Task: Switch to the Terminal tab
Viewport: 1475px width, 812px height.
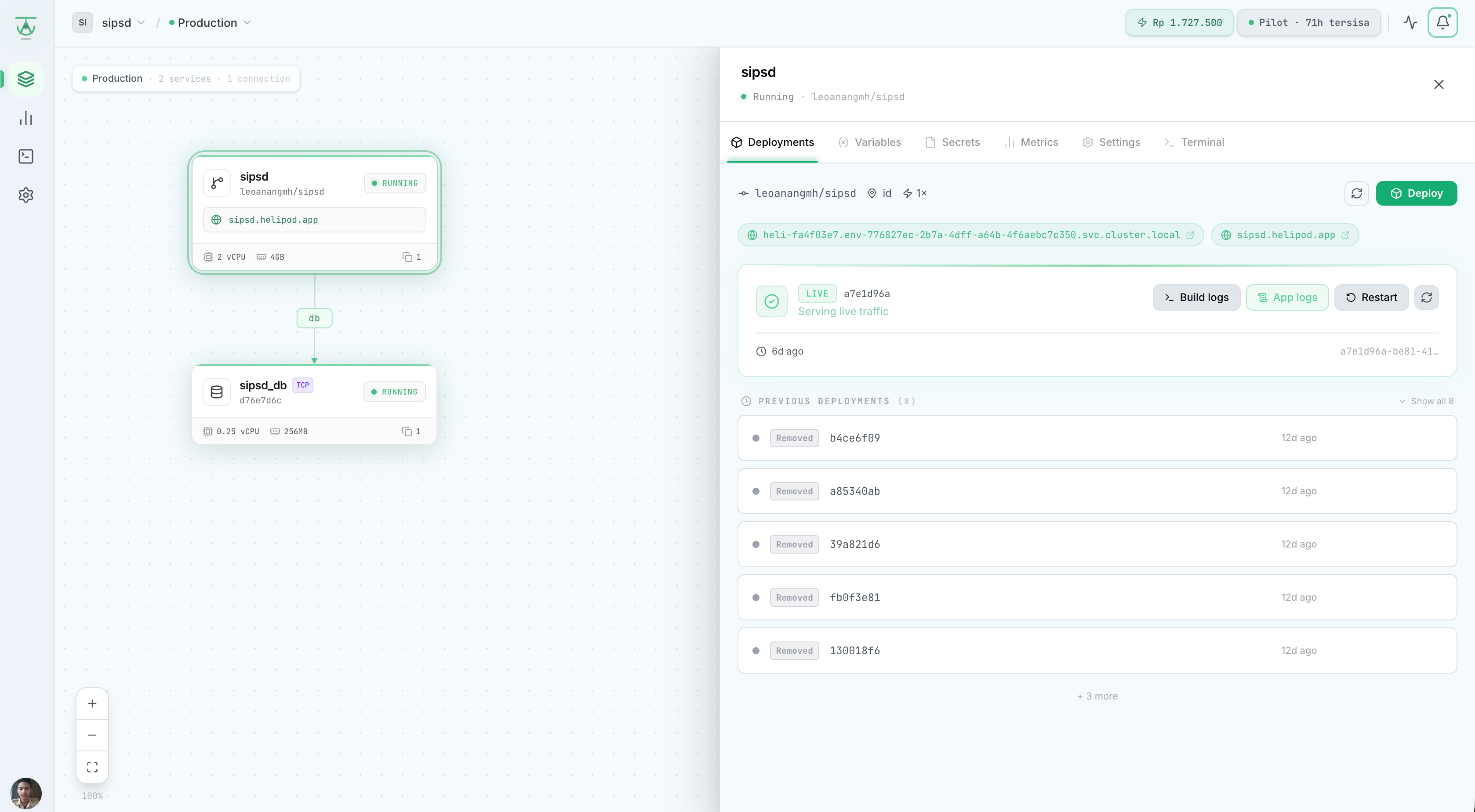Action: point(1195,143)
